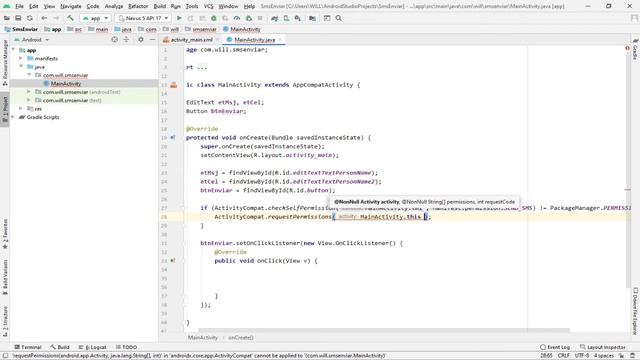The image size is (640, 360).
Task: Click the onCreate() breadcrumb at editor bottom
Action: pyautogui.click(x=241, y=338)
